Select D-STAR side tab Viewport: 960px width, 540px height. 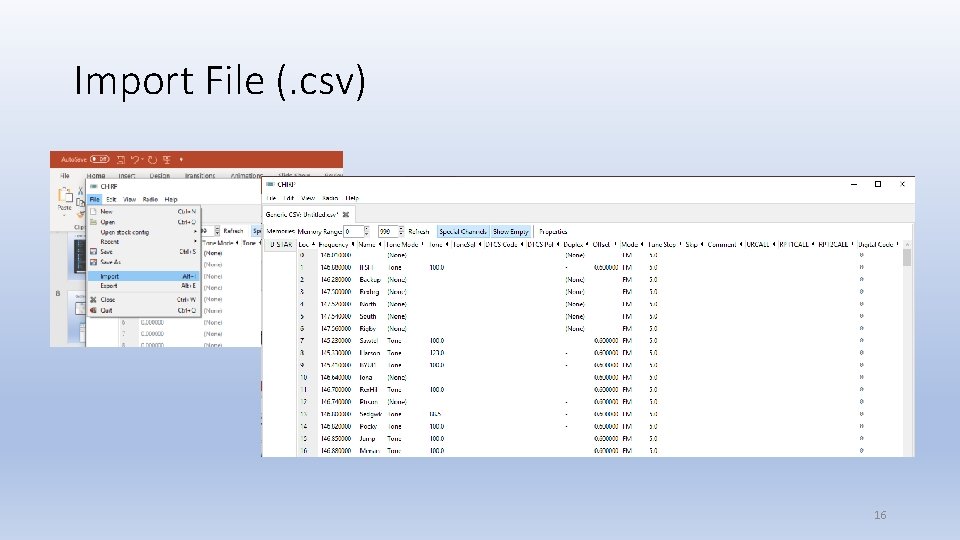280,244
